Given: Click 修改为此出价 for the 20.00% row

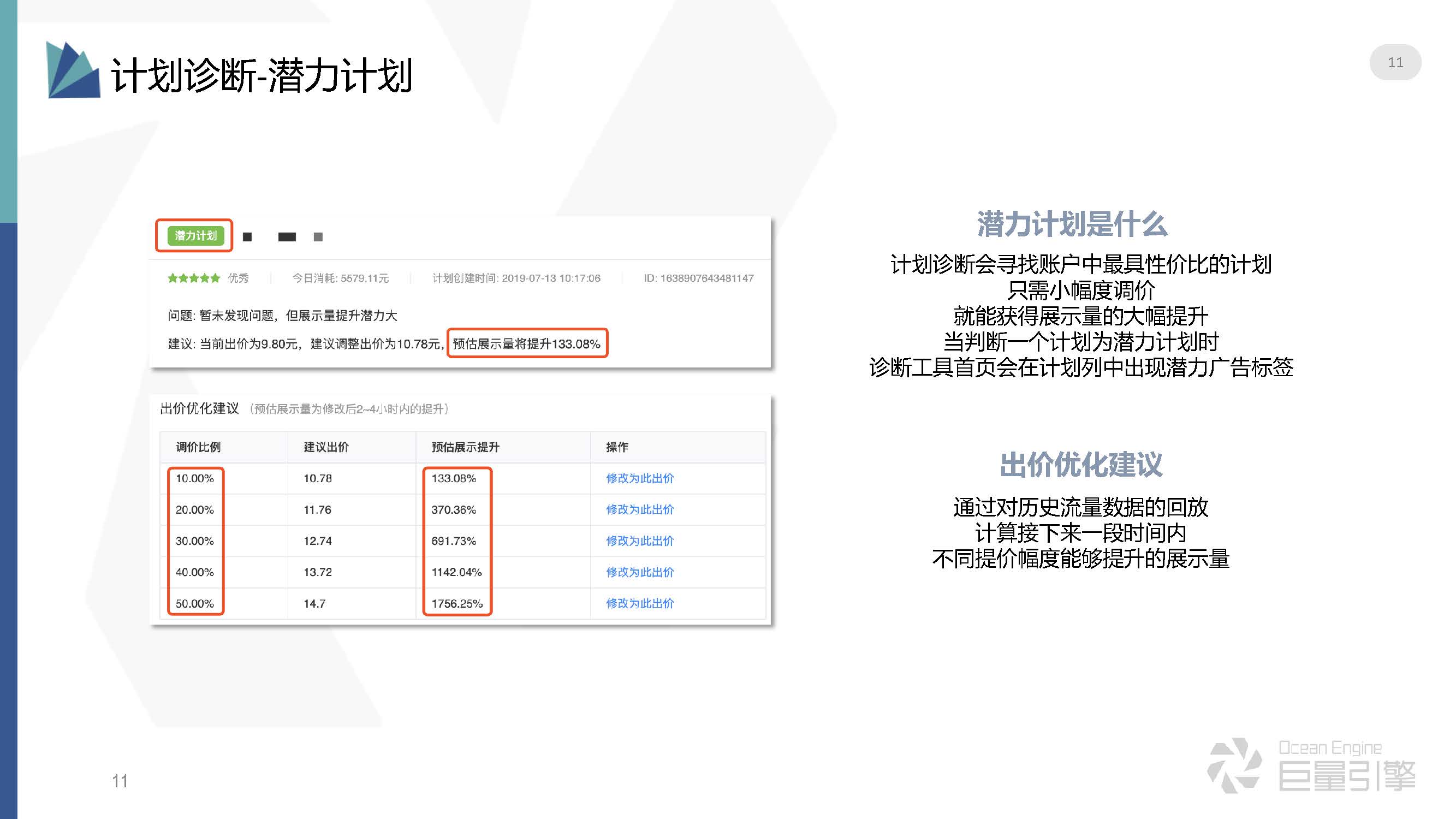Looking at the screenshot, I should pyautogui.click(x=639, y=509).
